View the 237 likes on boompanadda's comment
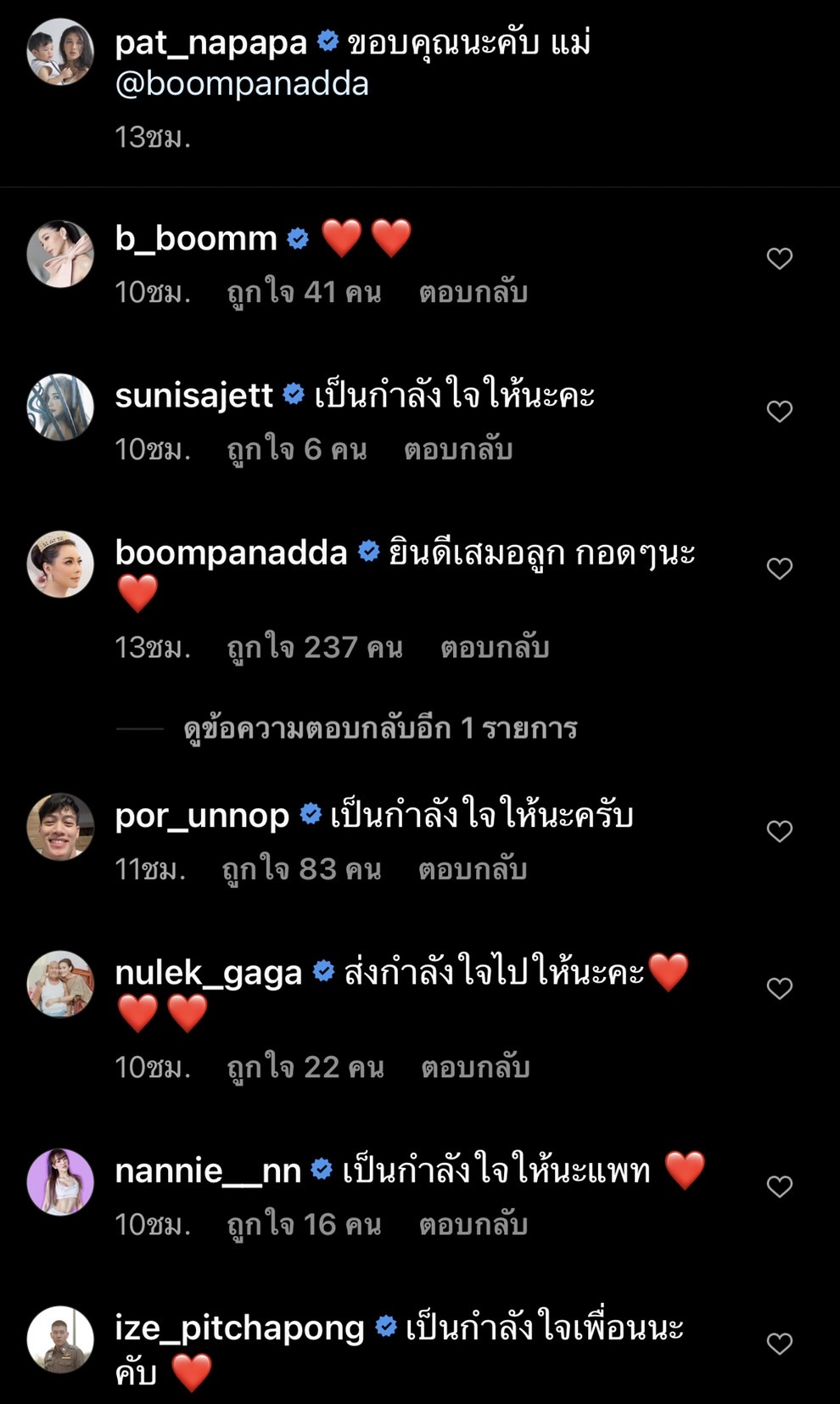The height and width of the screenshot is (1404, 840). coord(315,648)
